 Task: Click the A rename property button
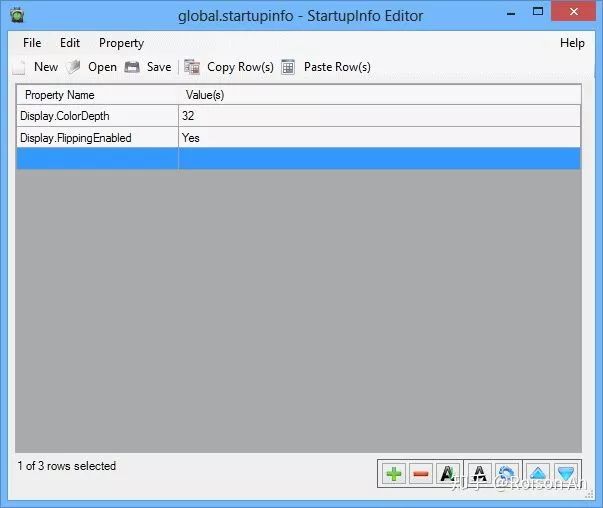(448, 474)
